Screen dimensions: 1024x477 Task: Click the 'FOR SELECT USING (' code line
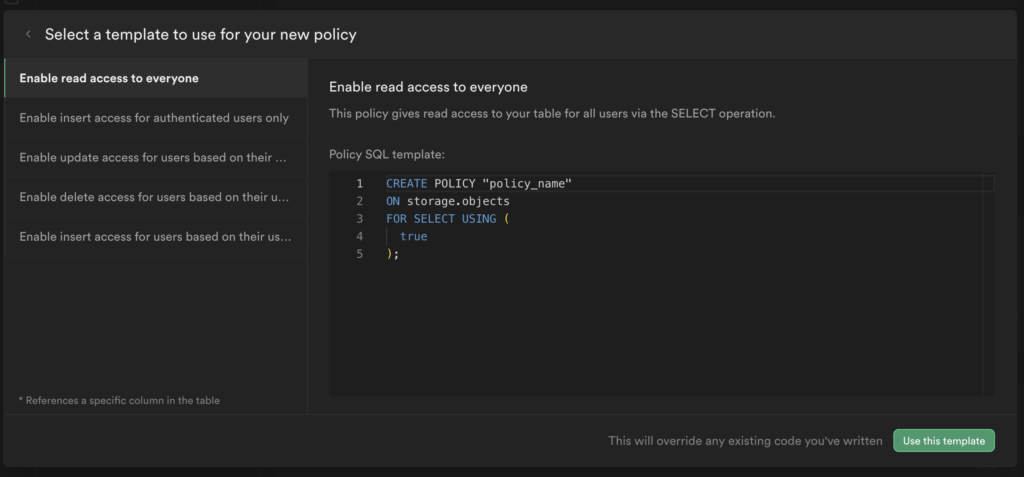click(448, 219)
